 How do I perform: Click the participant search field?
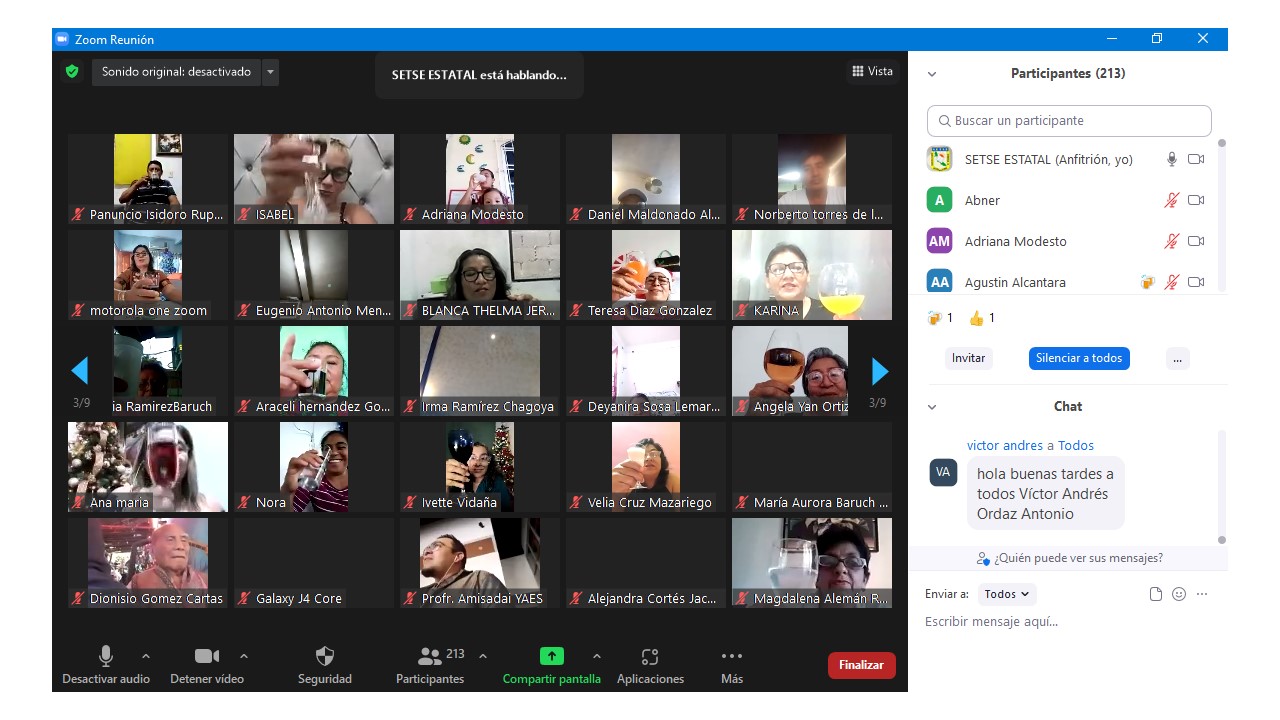1069,120
